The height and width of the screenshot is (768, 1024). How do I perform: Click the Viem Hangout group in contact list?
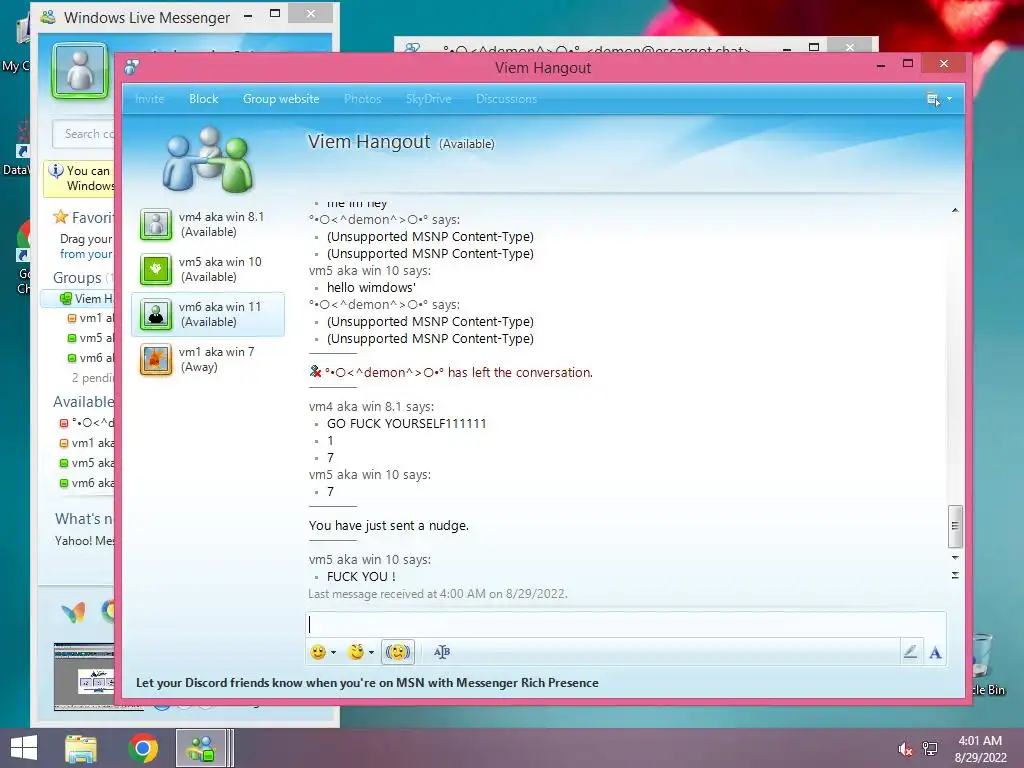[x=78, y=298]
